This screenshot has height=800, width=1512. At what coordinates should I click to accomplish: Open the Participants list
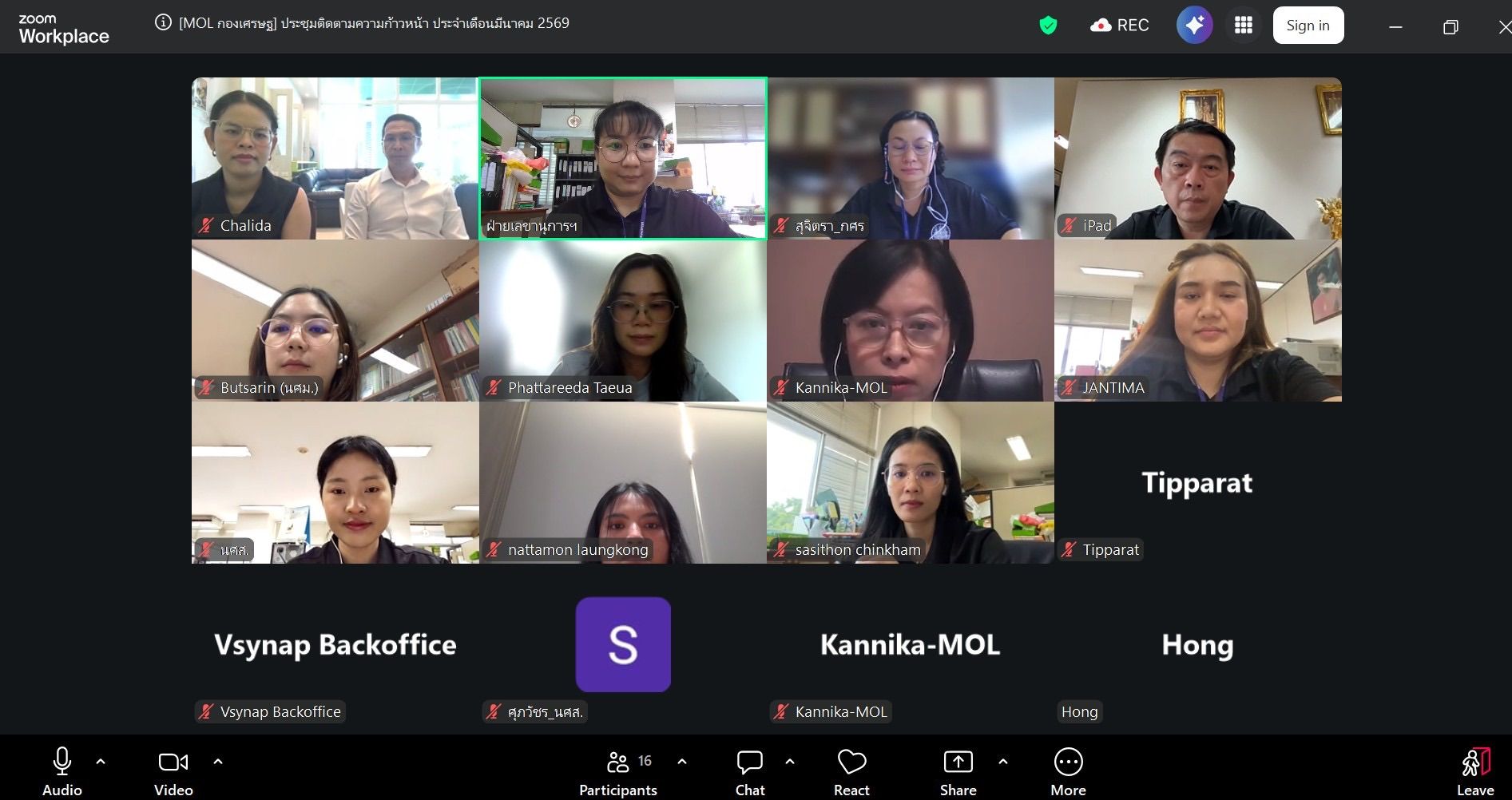[x=618, y=772]
